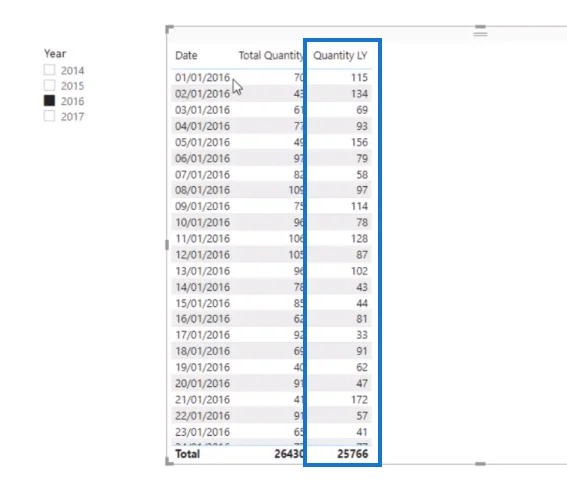The image size is (567, 481).
Task: Click the visual drag handle grip icon
Action: point(481,34)
